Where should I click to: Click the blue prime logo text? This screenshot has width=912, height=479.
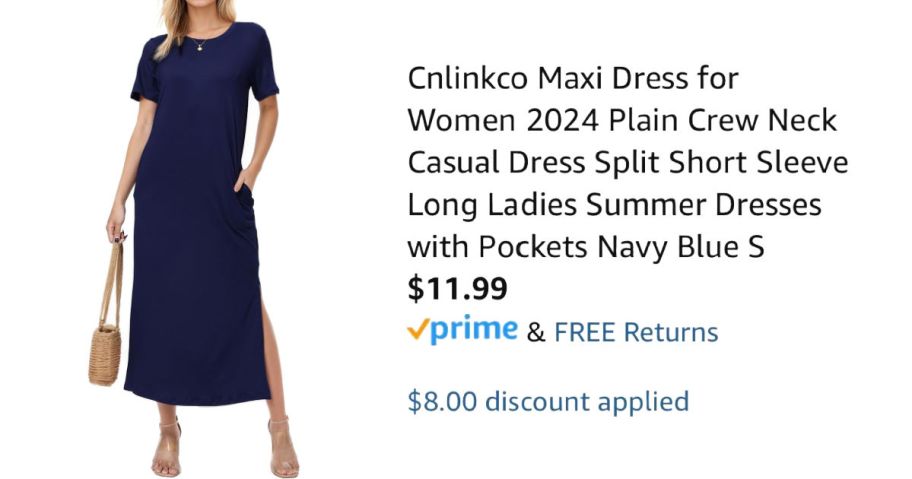(x=475, y=330)
